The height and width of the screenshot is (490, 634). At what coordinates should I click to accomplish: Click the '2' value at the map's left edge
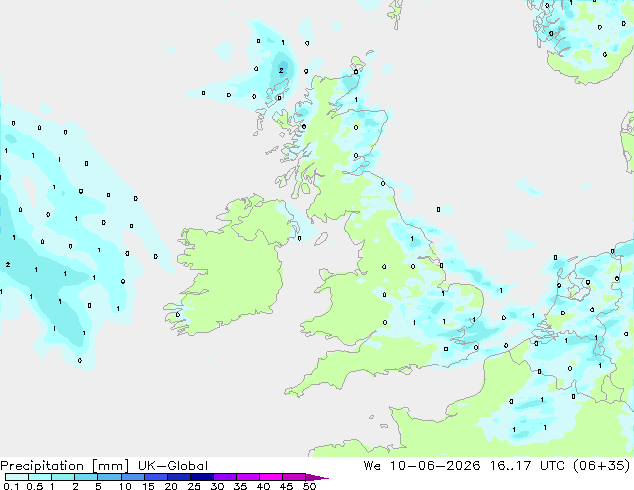coord(8,264)
